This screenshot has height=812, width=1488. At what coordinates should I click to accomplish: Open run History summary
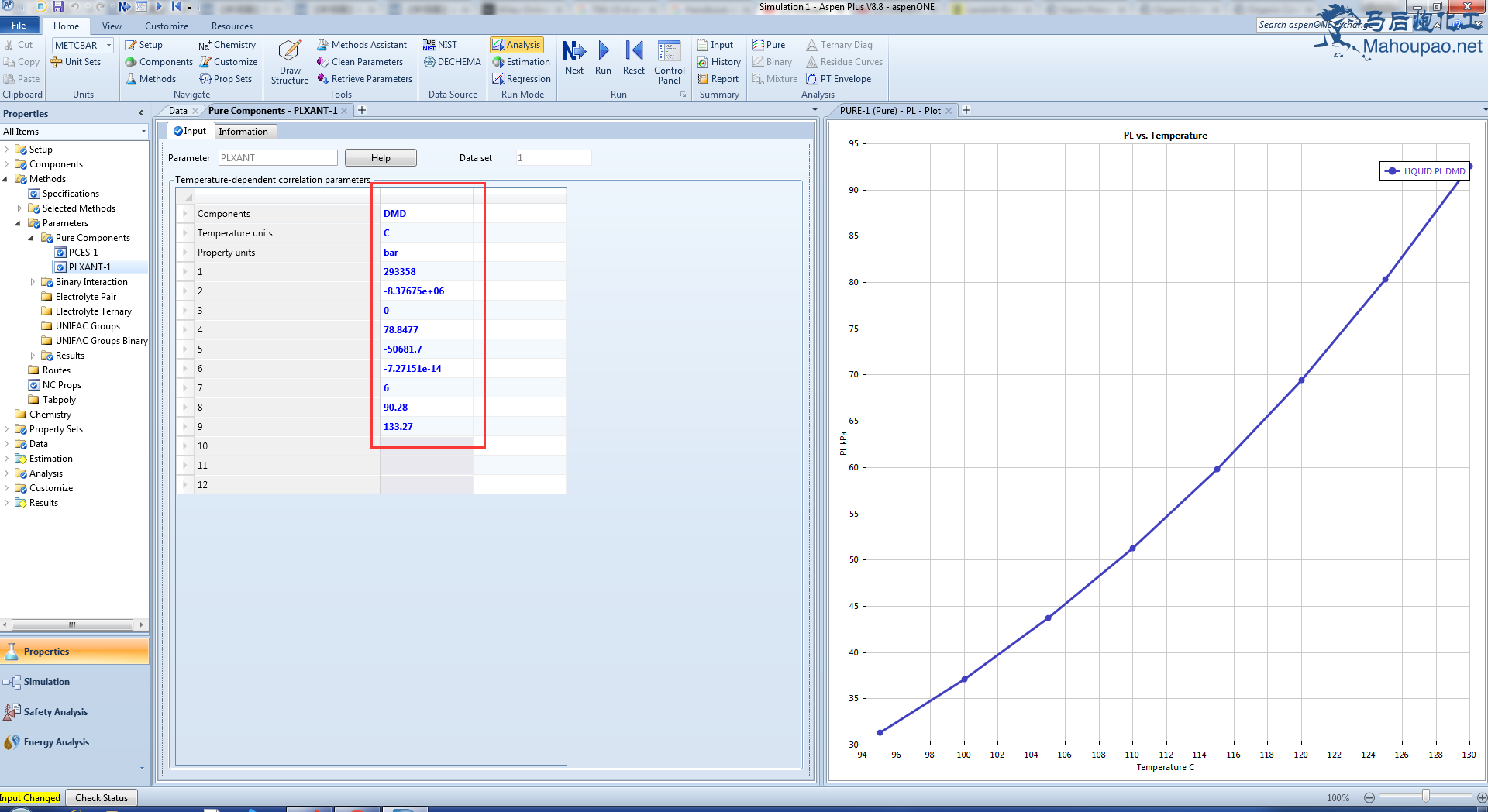[x=718, y=62]
